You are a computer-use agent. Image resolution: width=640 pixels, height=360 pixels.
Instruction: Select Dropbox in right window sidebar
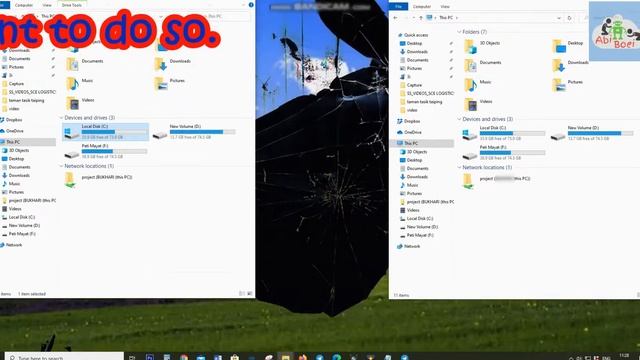[409, 121]
